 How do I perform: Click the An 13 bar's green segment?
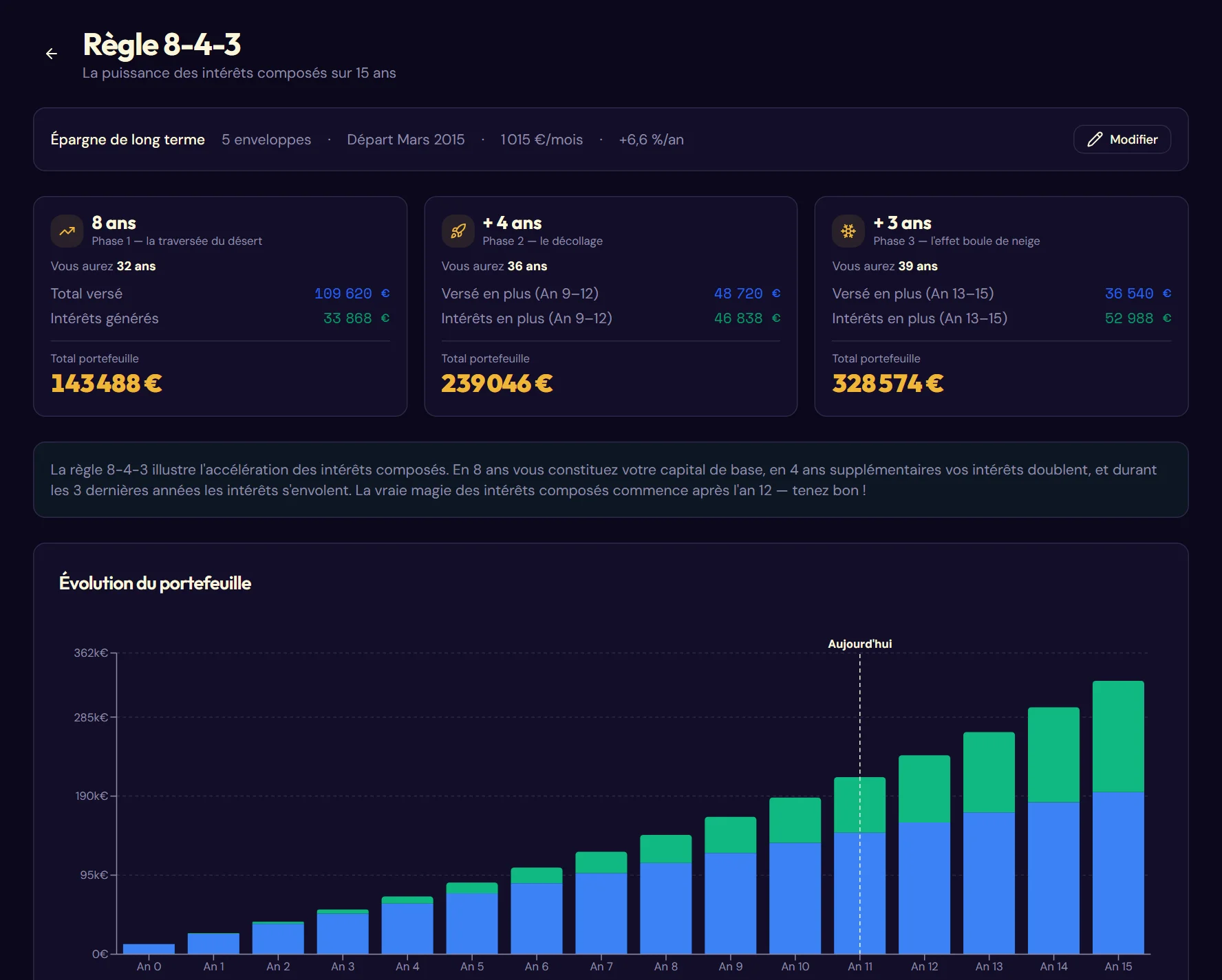pyautogui.click(x=989, y=772)
